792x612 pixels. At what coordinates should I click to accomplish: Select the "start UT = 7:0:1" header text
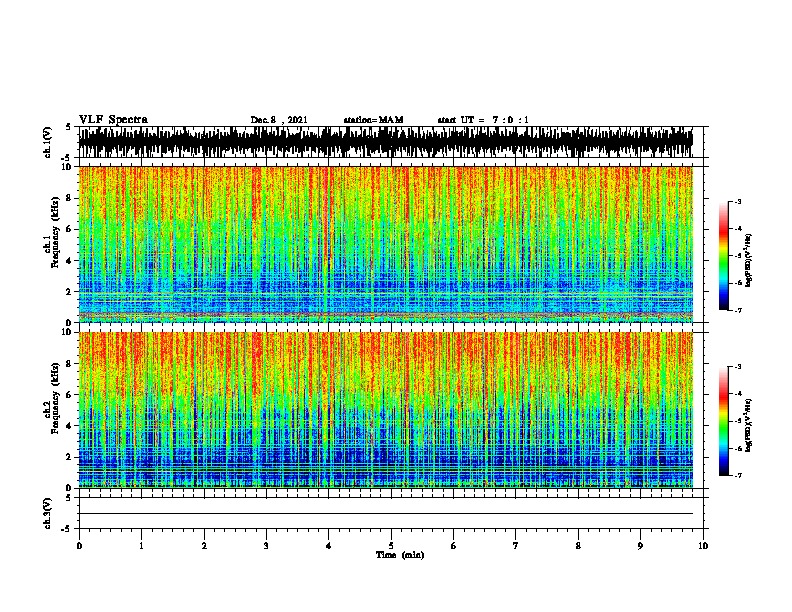483,120
